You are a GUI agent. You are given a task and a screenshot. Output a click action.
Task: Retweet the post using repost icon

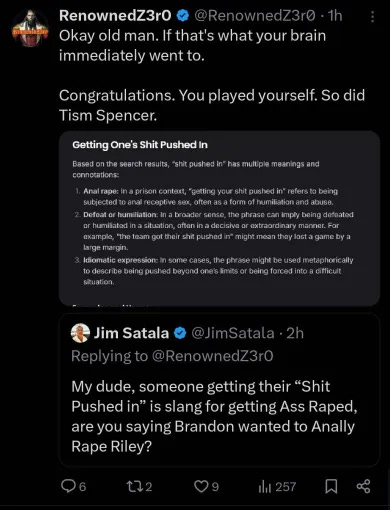tap(134, 486)
